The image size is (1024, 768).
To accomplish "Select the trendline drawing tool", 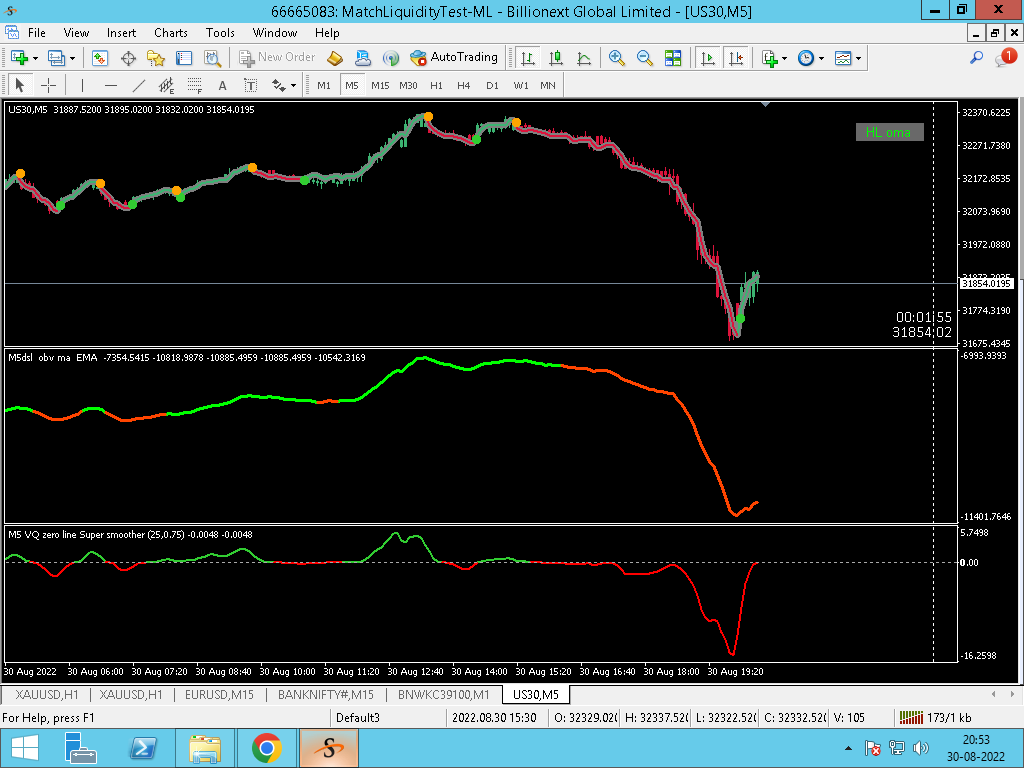I will pos(138,86).
